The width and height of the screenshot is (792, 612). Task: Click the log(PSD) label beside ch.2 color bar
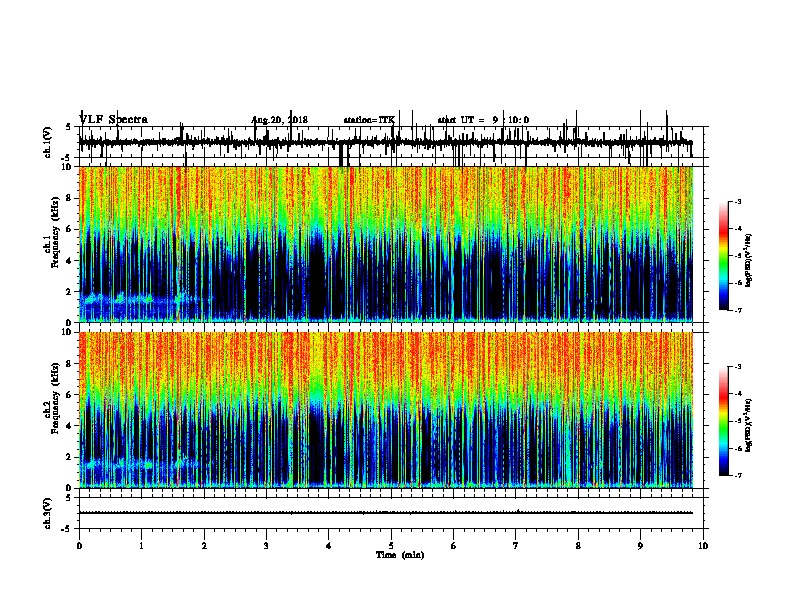749,425
